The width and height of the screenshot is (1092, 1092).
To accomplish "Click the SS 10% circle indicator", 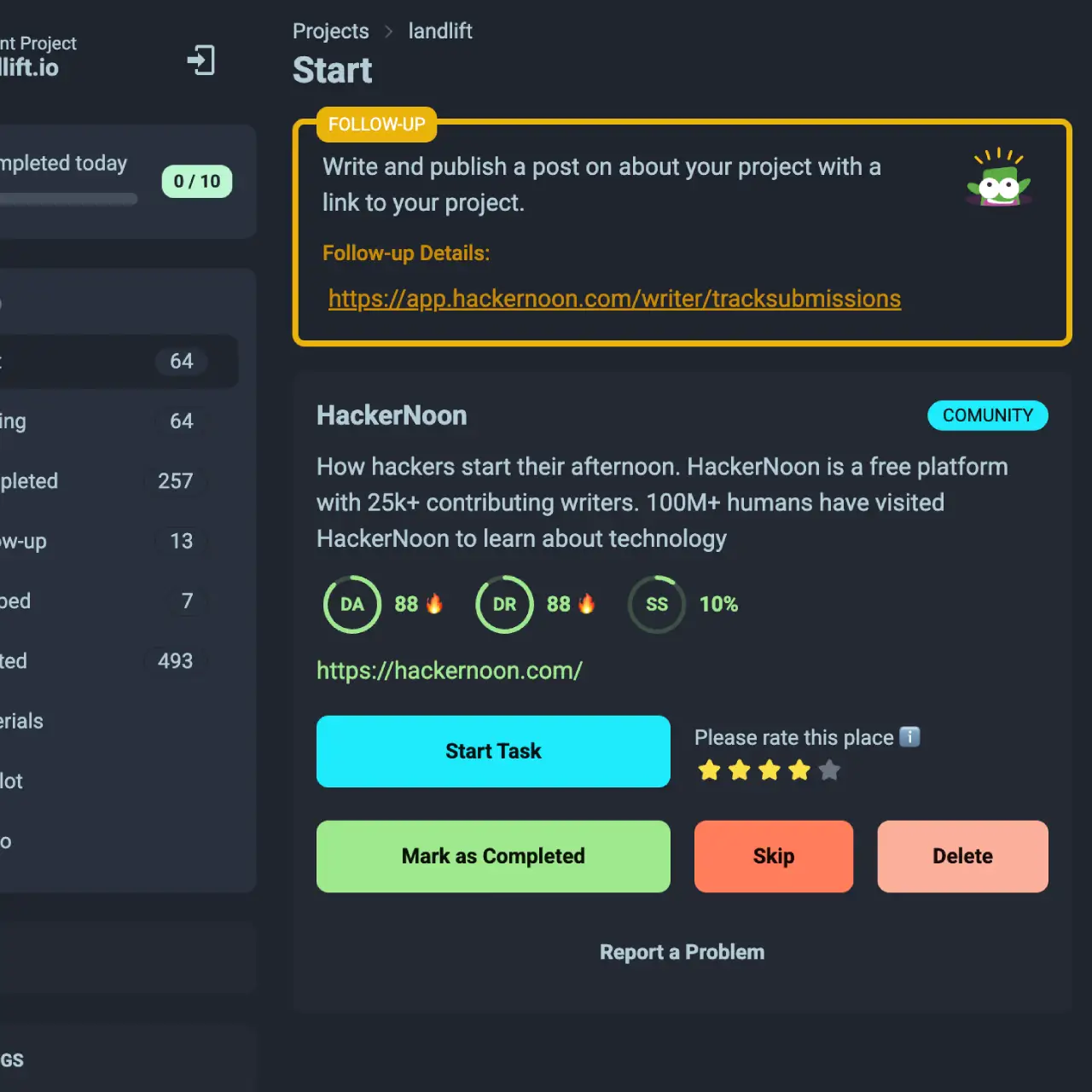I will point(656,604).
